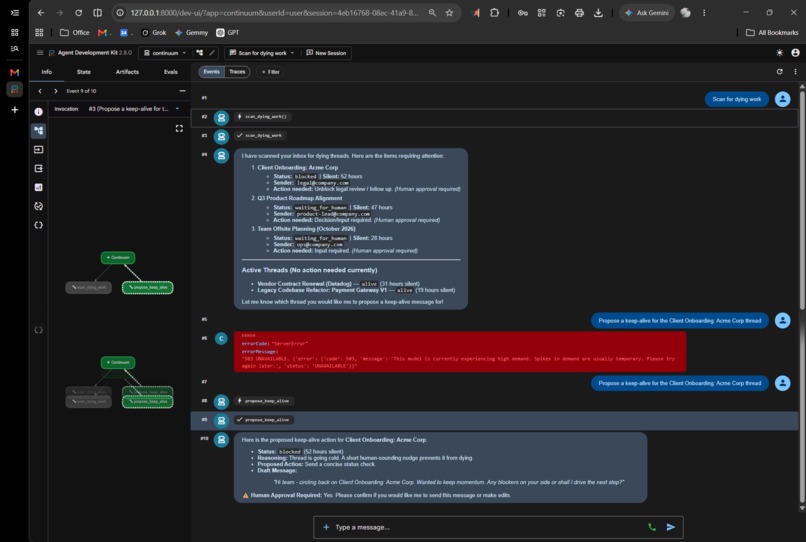The width and height of the screenshot is (806, 542).
Task: Open the Artifacts tab
Action: pos(127,72)
